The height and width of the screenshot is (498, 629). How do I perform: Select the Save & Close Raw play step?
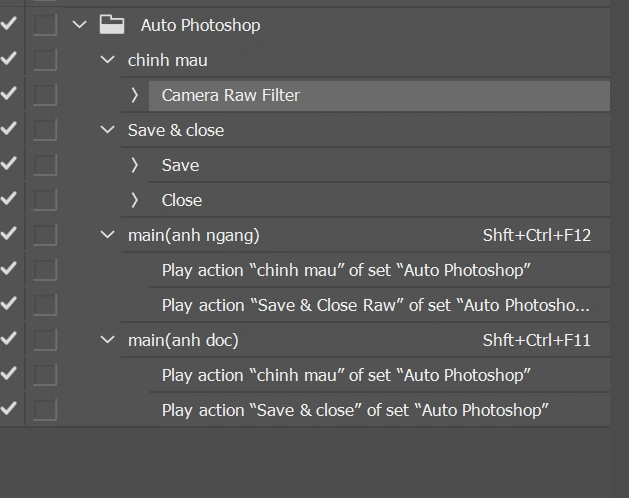[375, 305]
